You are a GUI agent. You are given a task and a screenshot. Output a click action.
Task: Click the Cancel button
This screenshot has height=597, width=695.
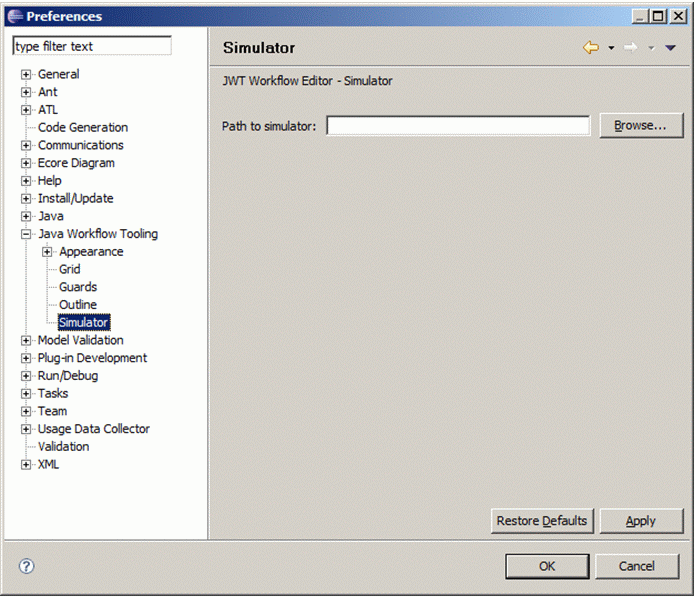click(x=636, y=566)
